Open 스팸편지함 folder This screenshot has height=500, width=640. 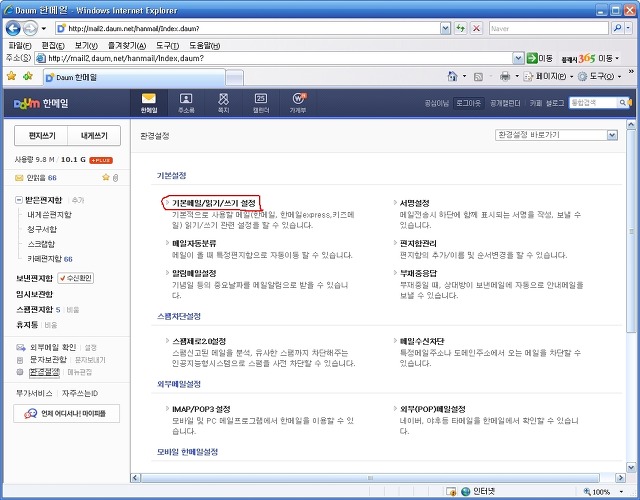34,309
